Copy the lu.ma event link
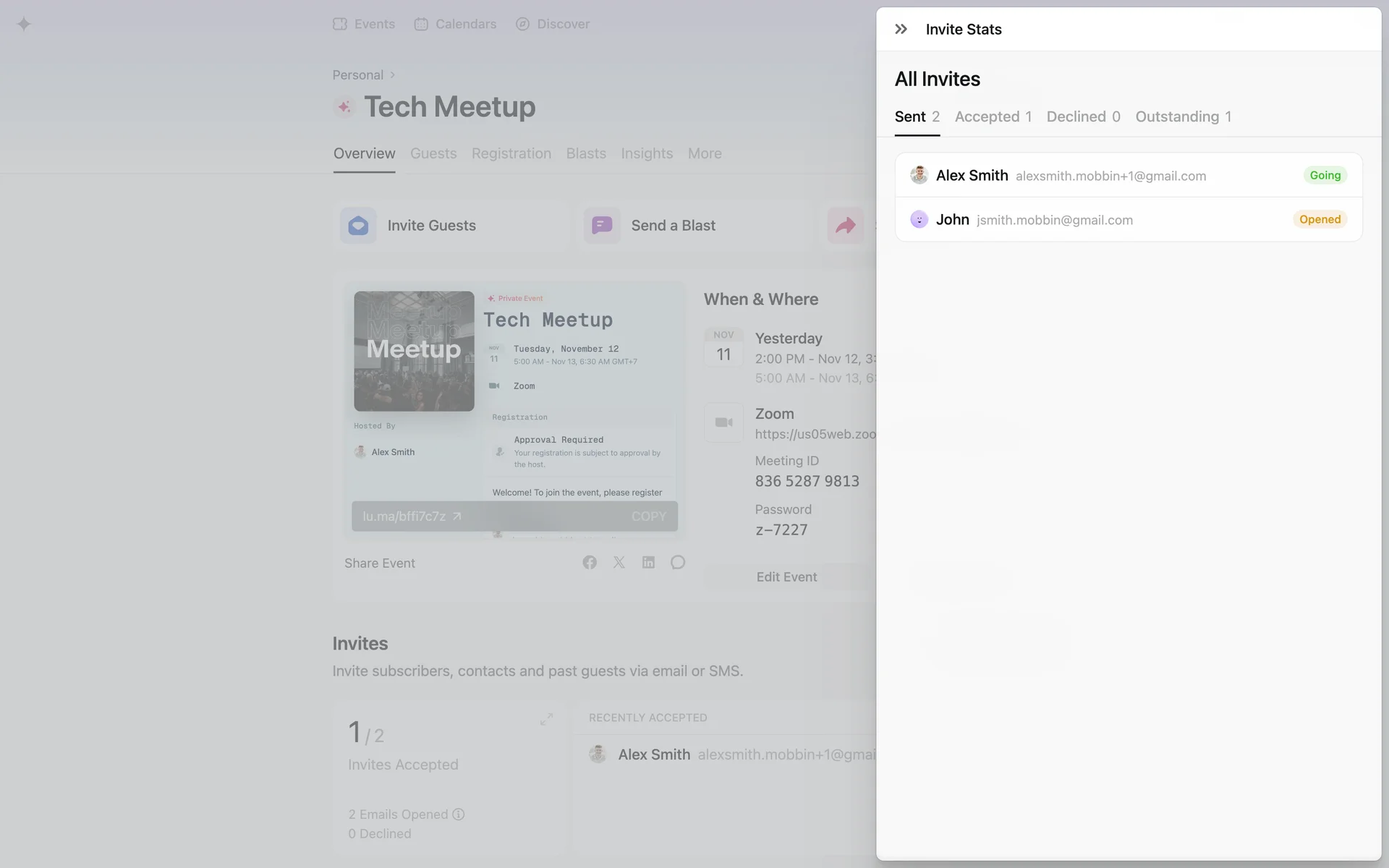Image resolution: width=1389 pixels, height=868 pixels. (x=648, y=516)
